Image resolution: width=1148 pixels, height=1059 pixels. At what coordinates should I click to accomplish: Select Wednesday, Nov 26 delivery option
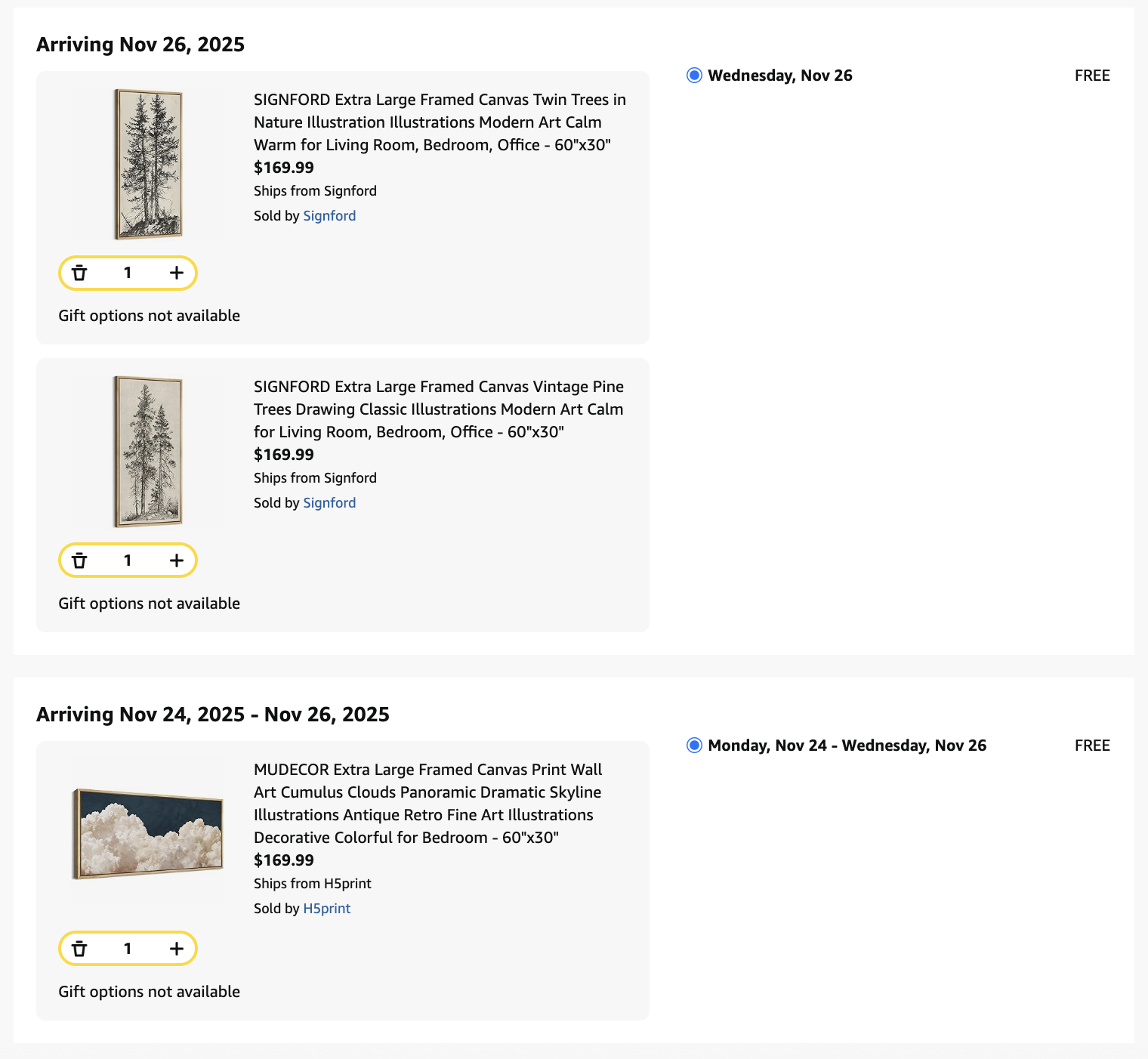click(x=694, y=76)
